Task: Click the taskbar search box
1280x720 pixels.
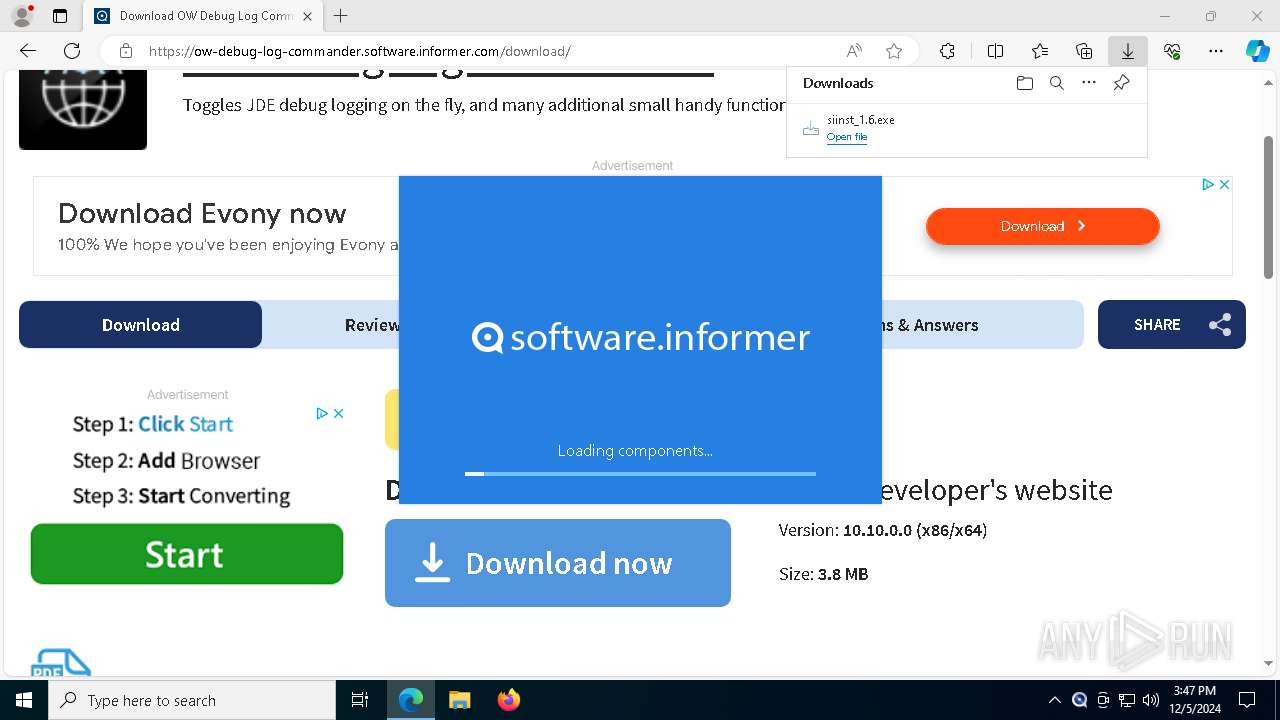Action: pyautogui.click(x=192, y=700)
